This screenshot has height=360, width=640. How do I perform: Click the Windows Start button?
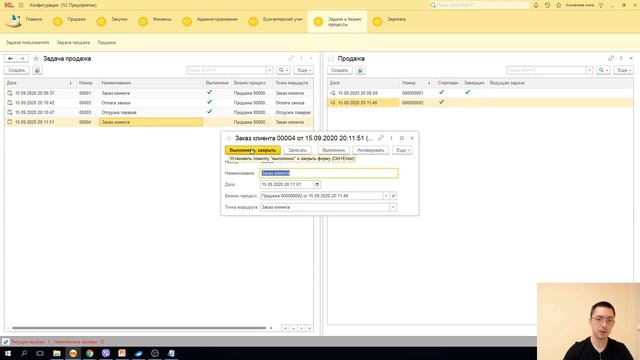point(8,353)
